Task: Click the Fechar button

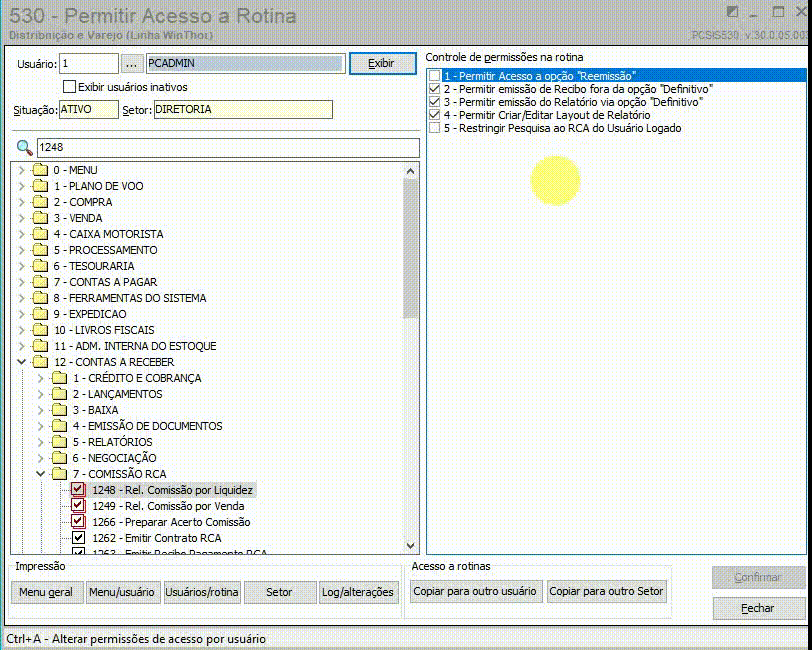Action: tap(758, 609)
